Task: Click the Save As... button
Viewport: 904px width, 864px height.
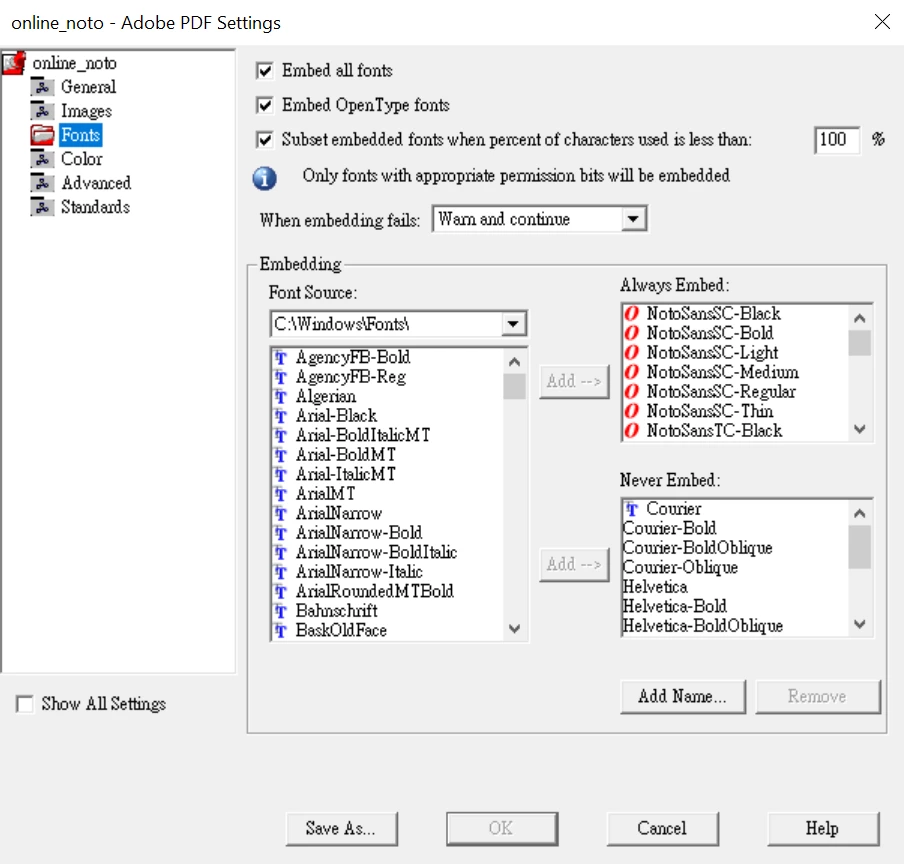Action: (x=341, y=829)
